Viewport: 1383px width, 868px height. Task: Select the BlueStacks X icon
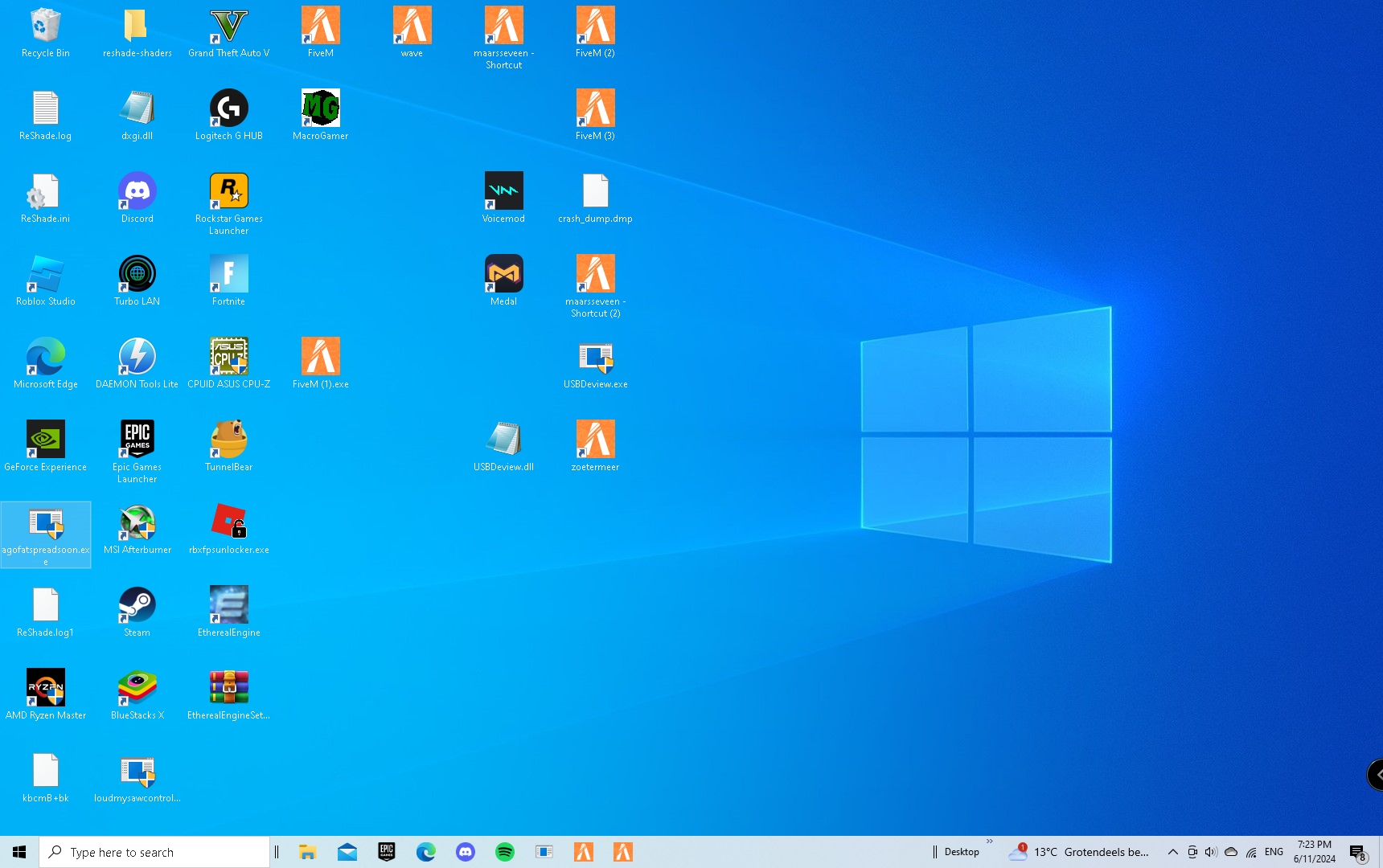point(137,694)
